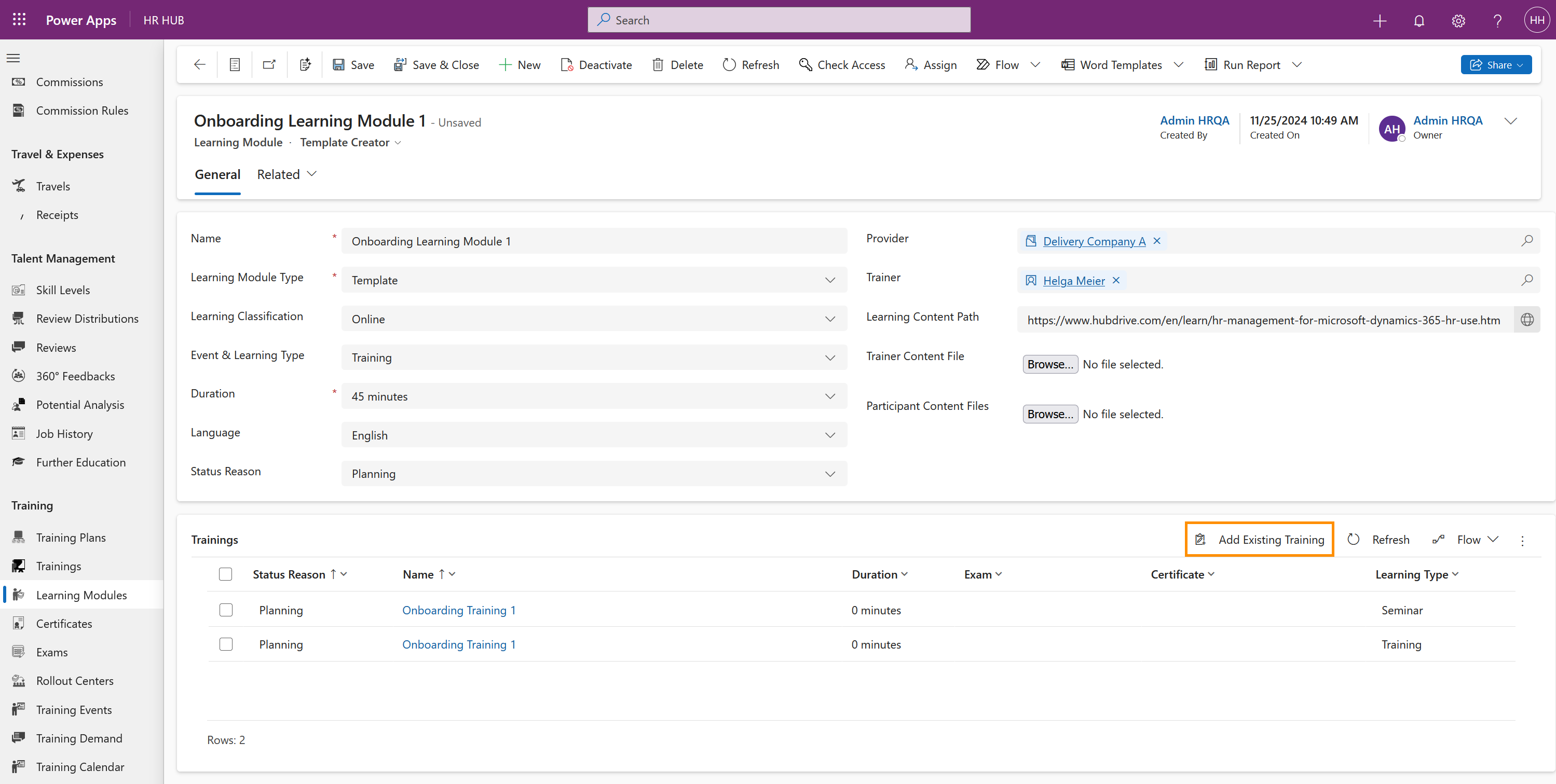Switch to General tab
This screenshot has width=1556, height=784.
(x=217, y=174)
